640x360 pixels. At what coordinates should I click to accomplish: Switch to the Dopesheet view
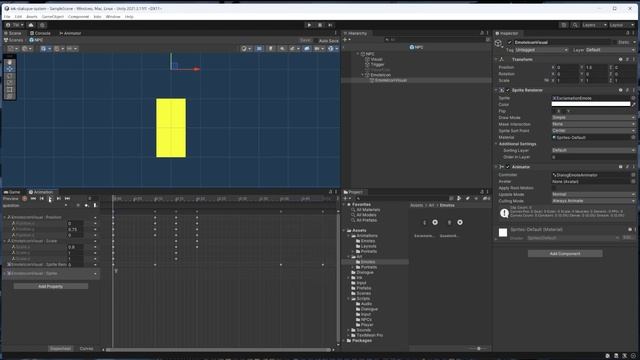click(x=60, y=349)
